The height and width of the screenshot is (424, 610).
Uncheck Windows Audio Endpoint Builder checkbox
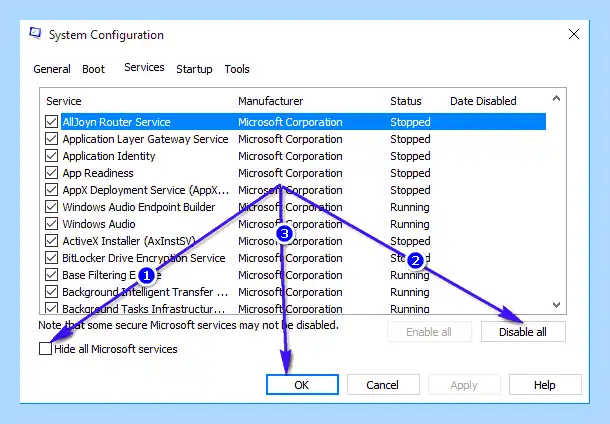pyautogui.click(x=51, y=207)
